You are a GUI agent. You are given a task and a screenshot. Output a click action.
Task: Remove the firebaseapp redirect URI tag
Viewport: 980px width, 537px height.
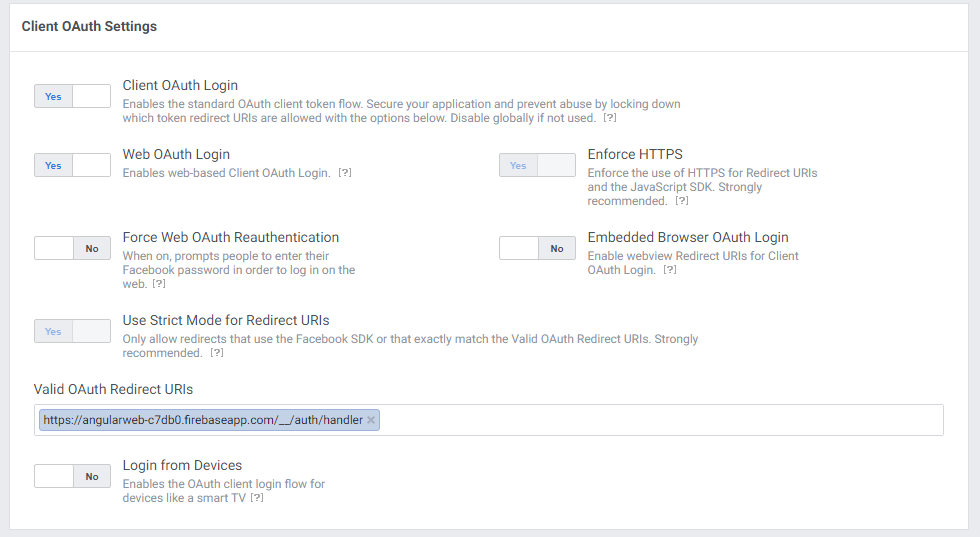[371, 420]
